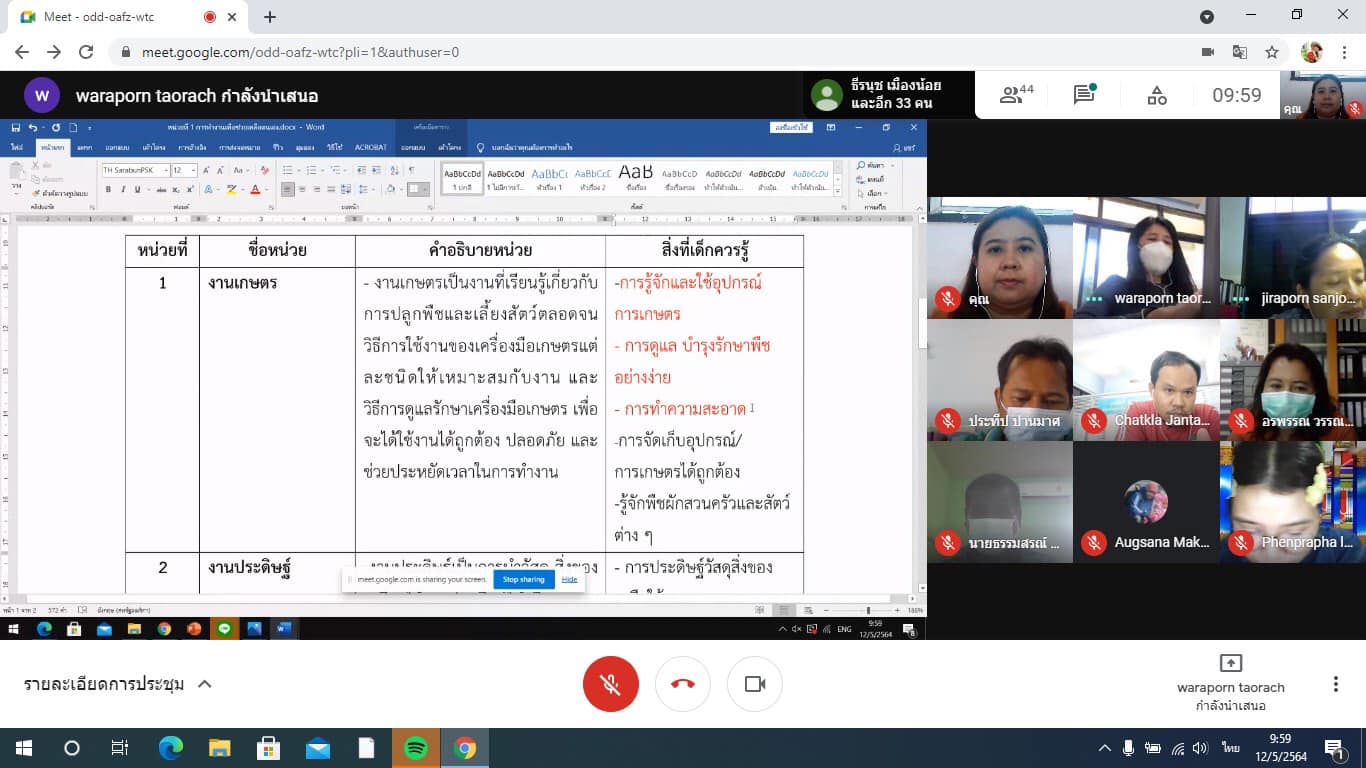
Task: Open the Meet activities panel
Action: tap(1157, 96)
